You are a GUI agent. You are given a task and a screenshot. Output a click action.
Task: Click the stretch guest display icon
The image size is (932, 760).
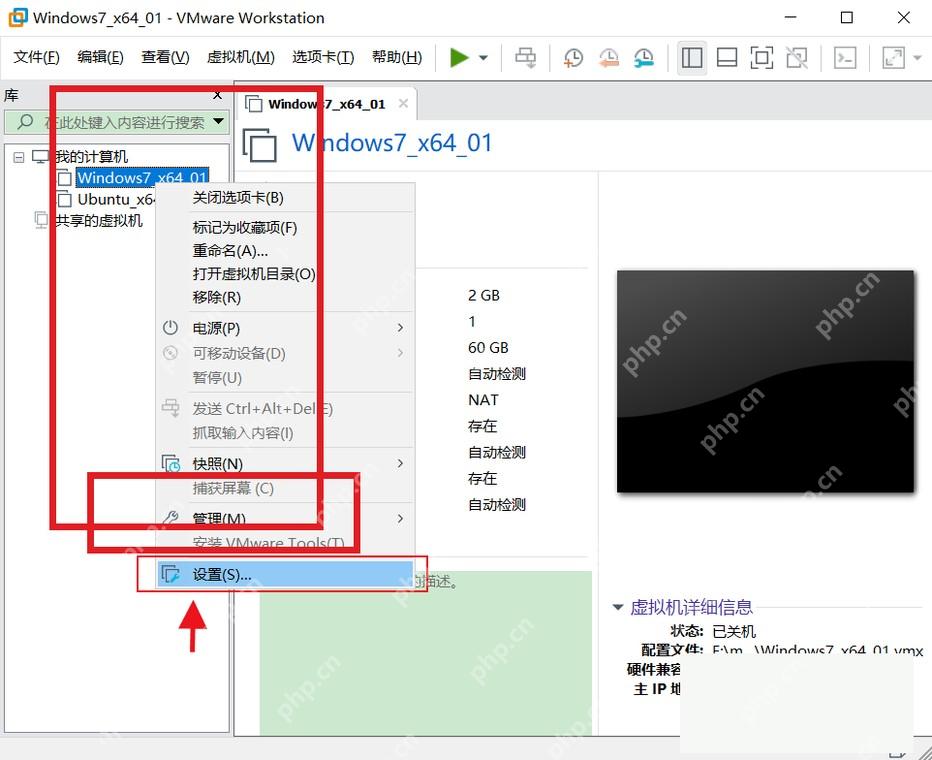coord(893,58)
